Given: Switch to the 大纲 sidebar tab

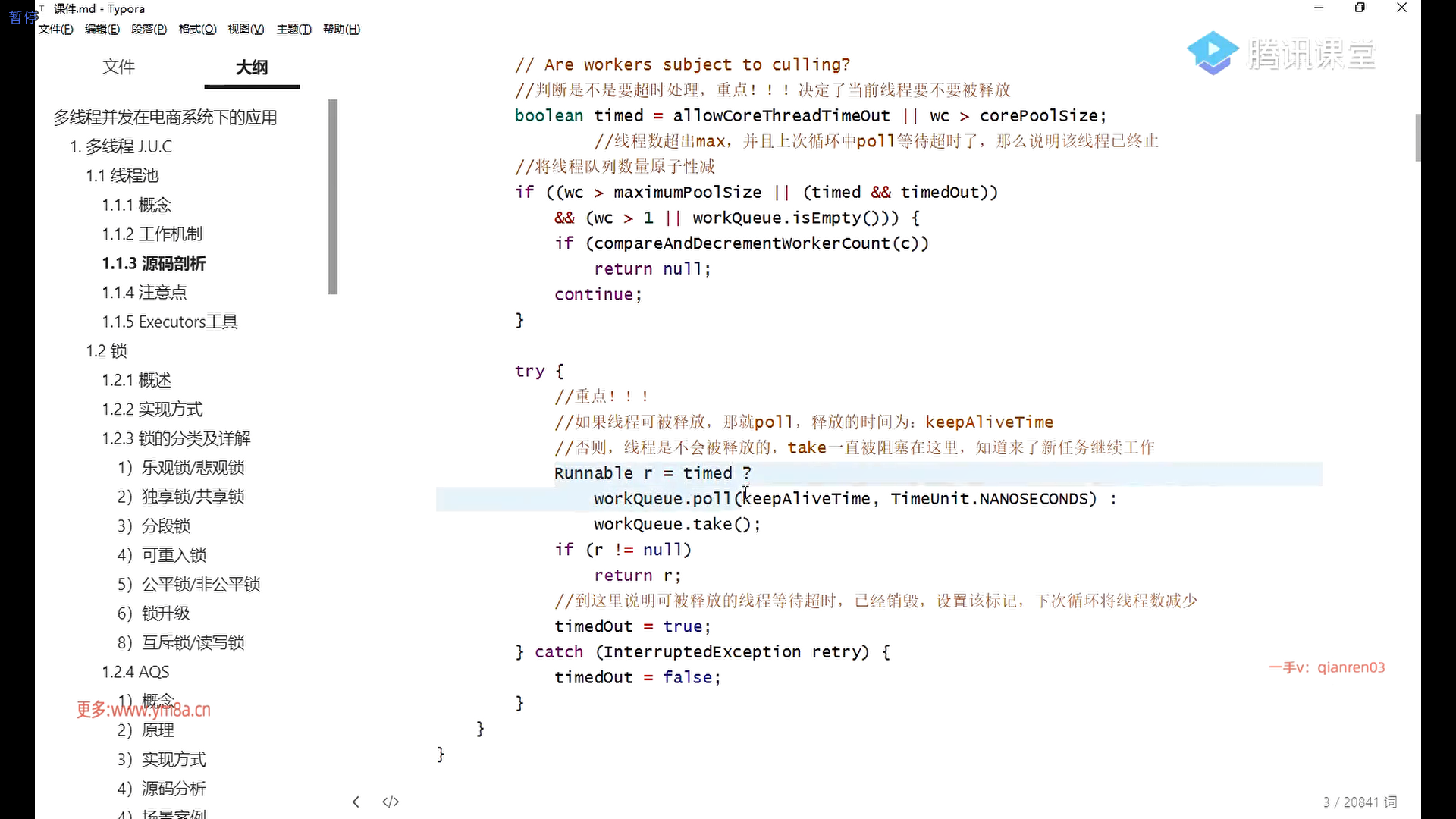Looking at the screenshot, I should [252, 67].
